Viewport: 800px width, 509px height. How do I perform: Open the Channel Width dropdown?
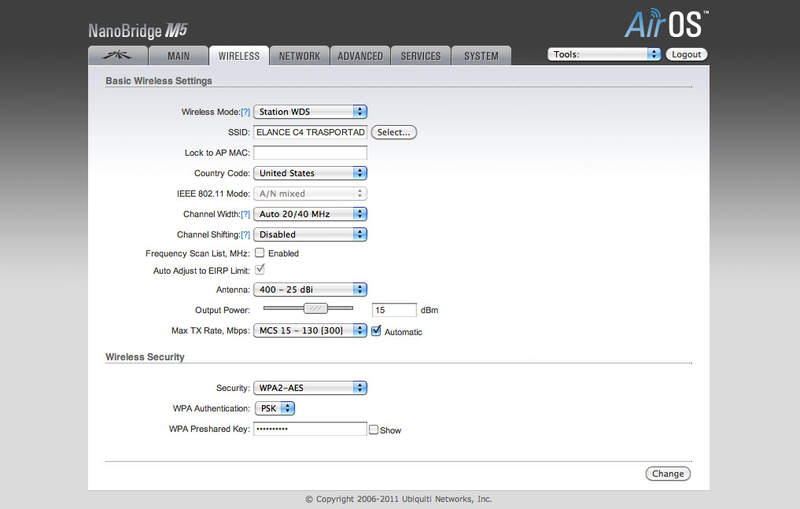click(x=310, y=214)
